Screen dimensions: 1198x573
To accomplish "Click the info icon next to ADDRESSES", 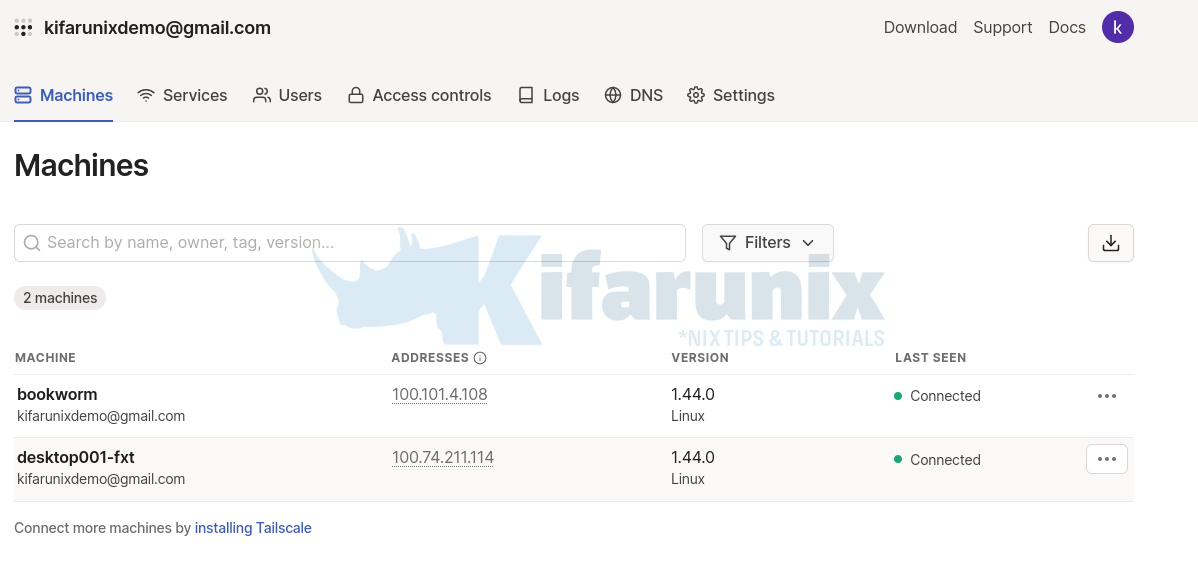I will click(x=480, y=358).
